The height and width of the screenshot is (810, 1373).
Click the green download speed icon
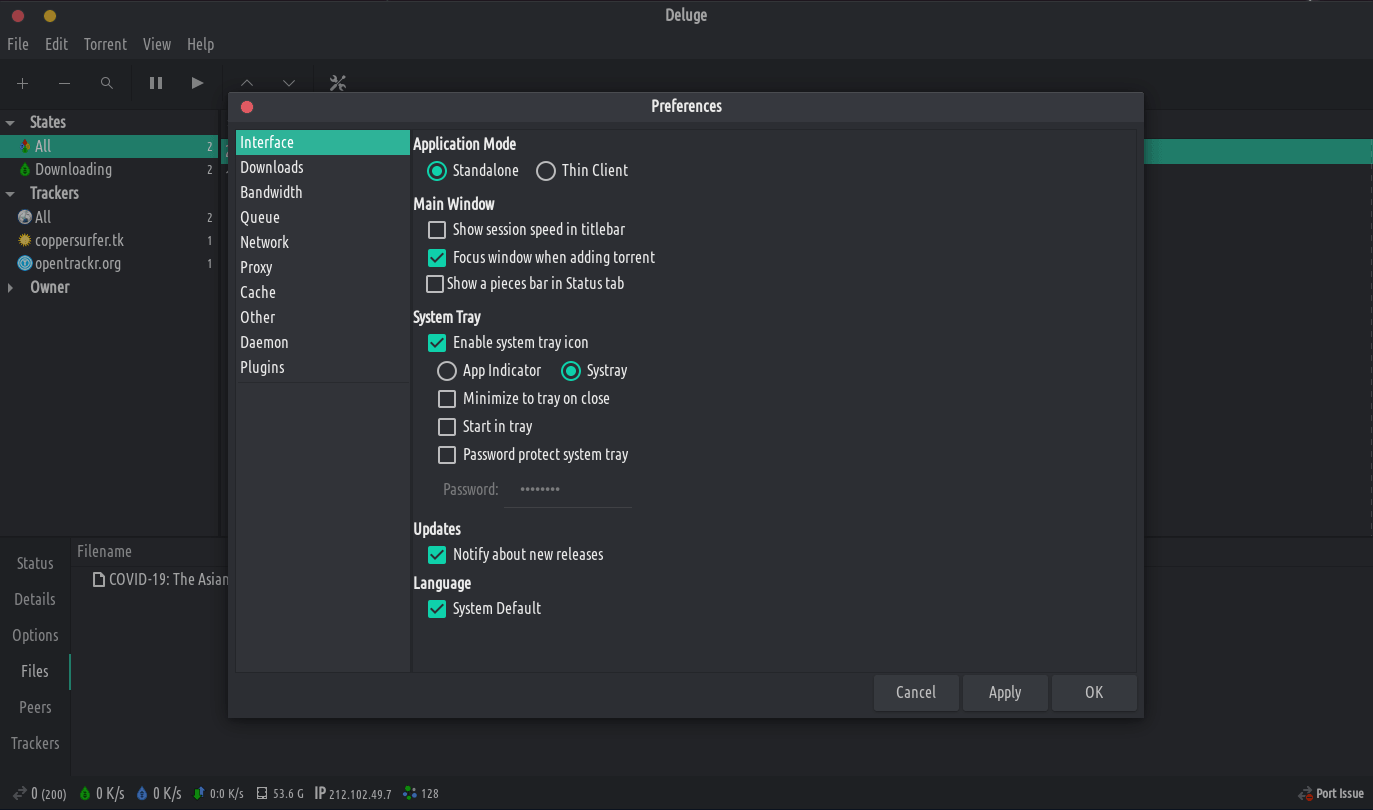[x=85, y=793]
